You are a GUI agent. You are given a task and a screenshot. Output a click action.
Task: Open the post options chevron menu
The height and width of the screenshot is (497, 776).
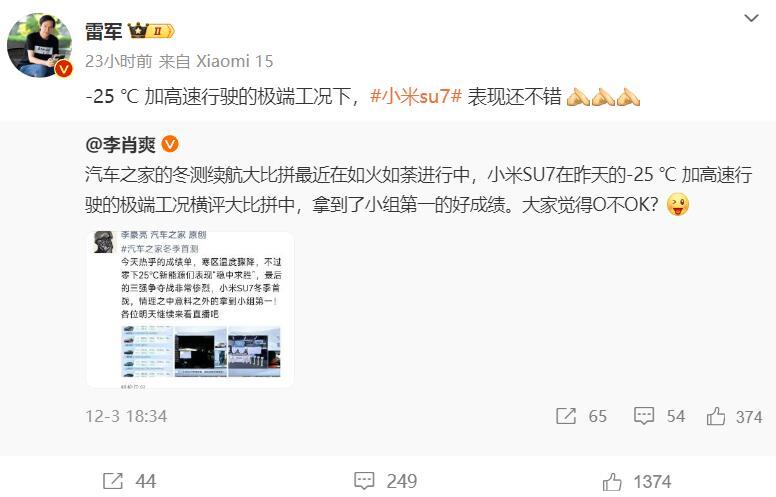tap(751, 18)
